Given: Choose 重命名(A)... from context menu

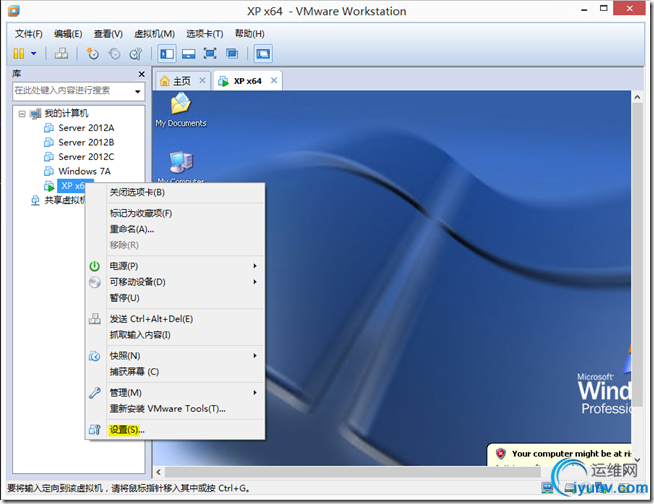Looking at the screenshot, I should (x=132, y=229).
